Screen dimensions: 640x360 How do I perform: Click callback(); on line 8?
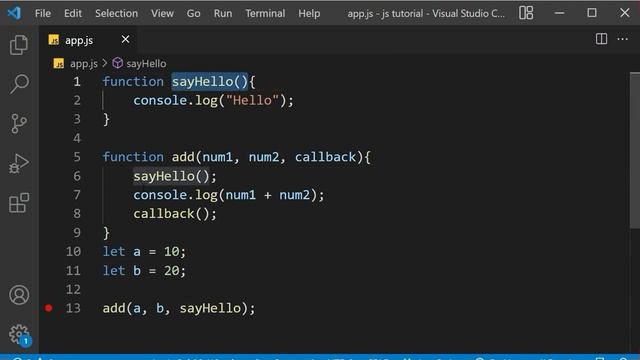click(175, 214)
